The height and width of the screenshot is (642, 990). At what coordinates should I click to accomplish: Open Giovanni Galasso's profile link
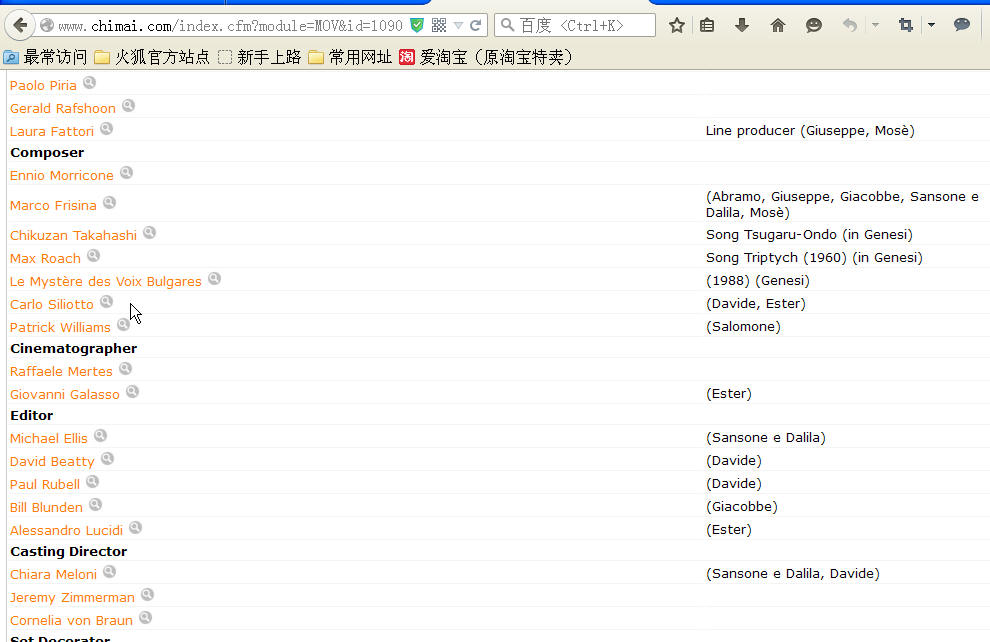64,395
